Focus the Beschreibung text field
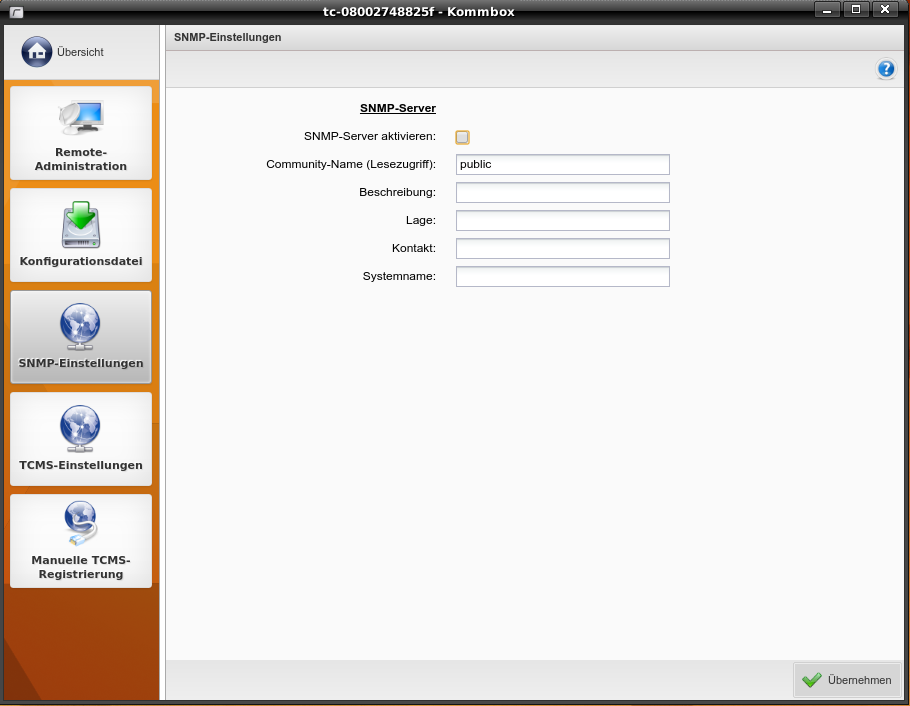 (562, 192)
